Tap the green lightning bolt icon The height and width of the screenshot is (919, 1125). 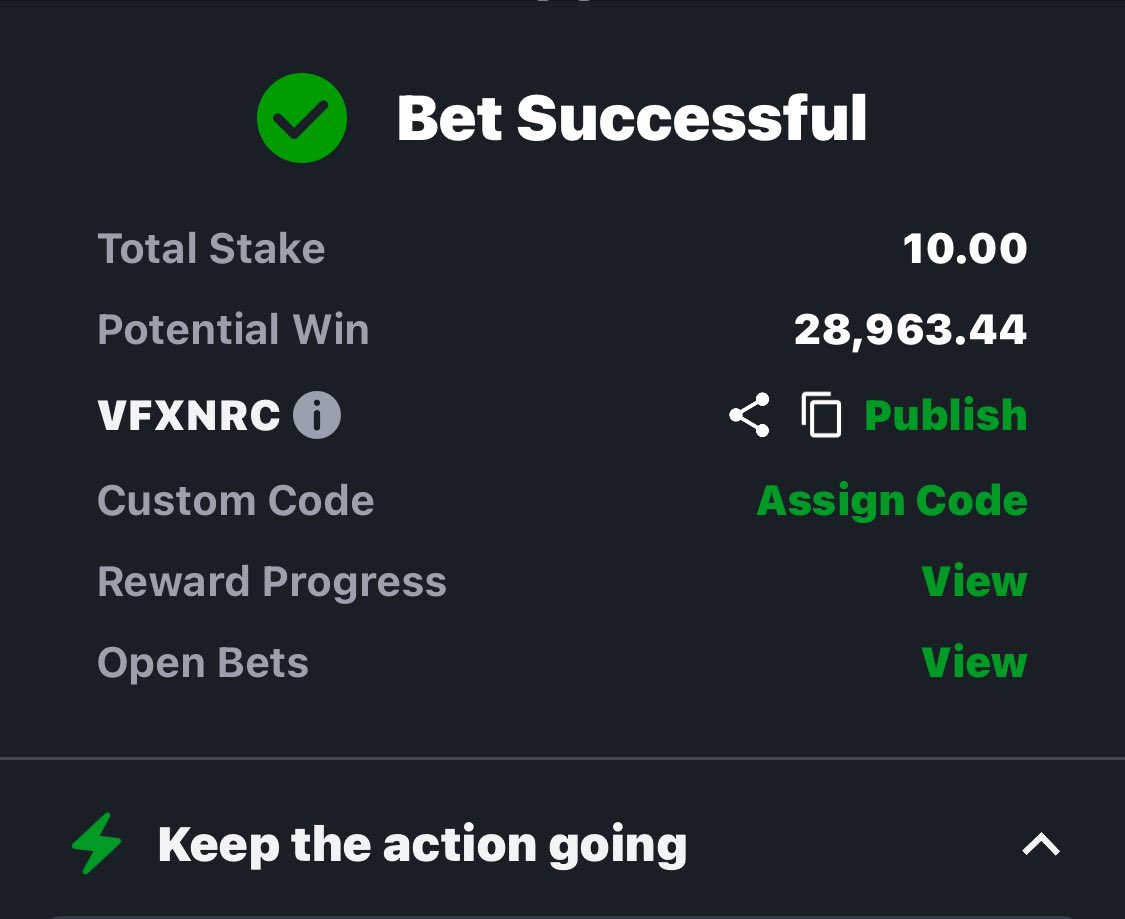[x=97, y=844]
